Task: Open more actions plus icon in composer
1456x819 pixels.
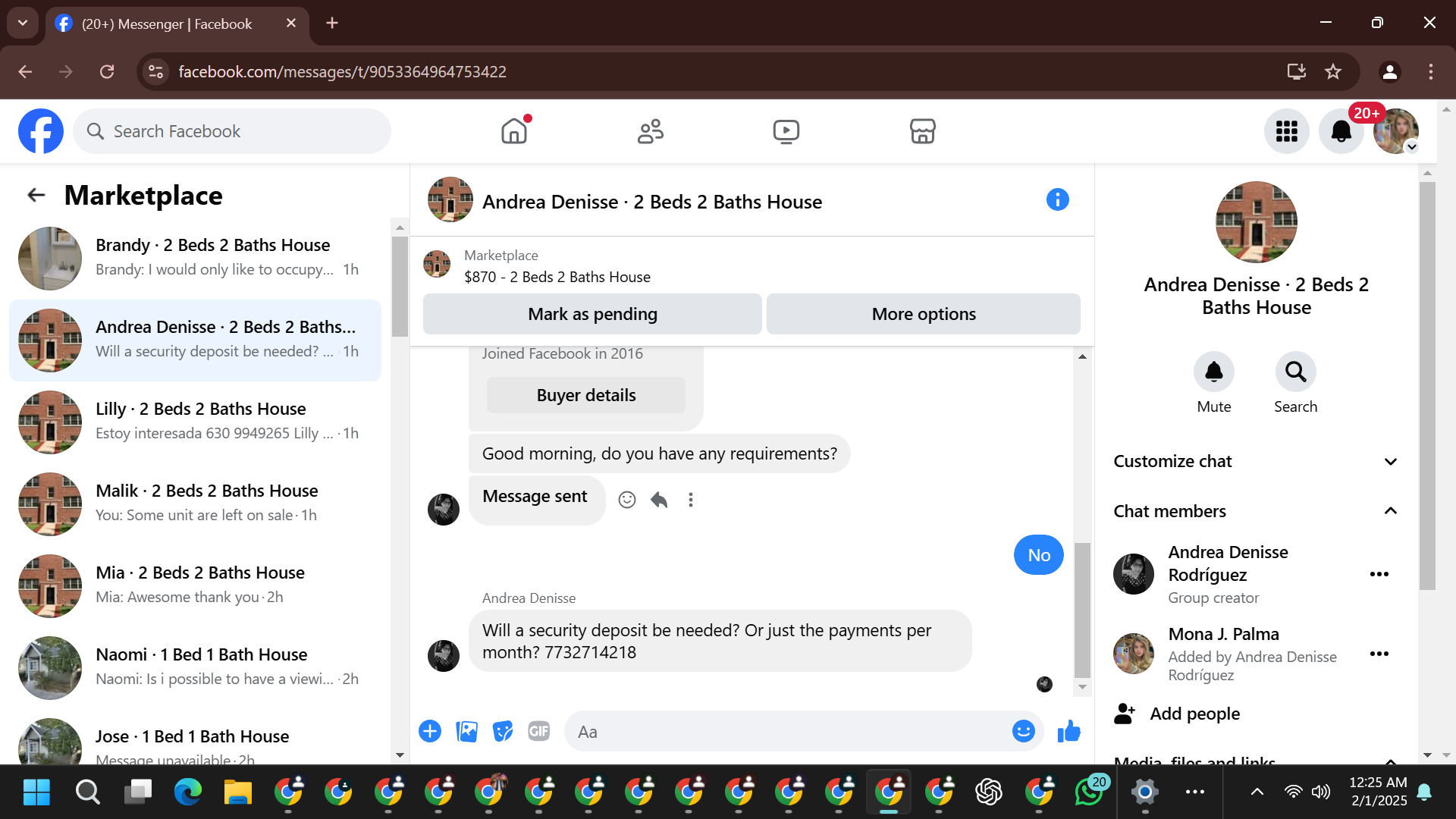Action: 430,731
